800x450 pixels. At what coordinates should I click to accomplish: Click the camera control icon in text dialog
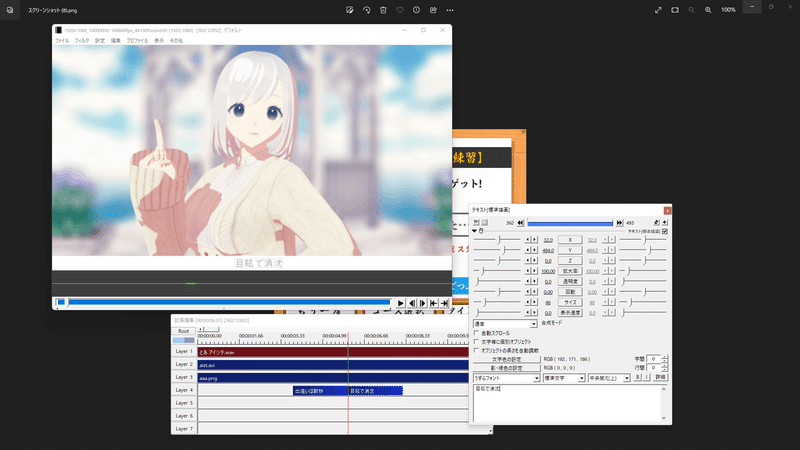point(476,222)
